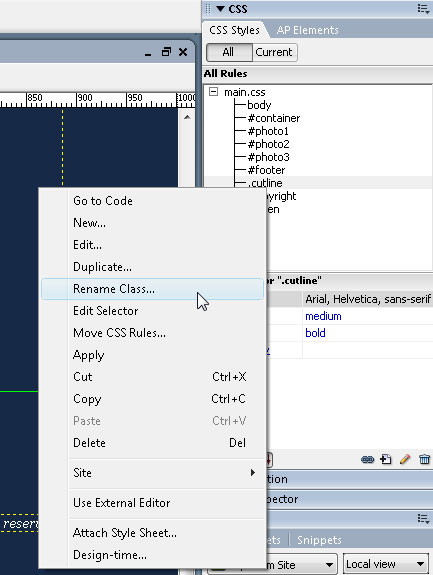433x575 pixels.
Task: Open options menu of the Snippets panel
Action: click(x=423, y=519)
